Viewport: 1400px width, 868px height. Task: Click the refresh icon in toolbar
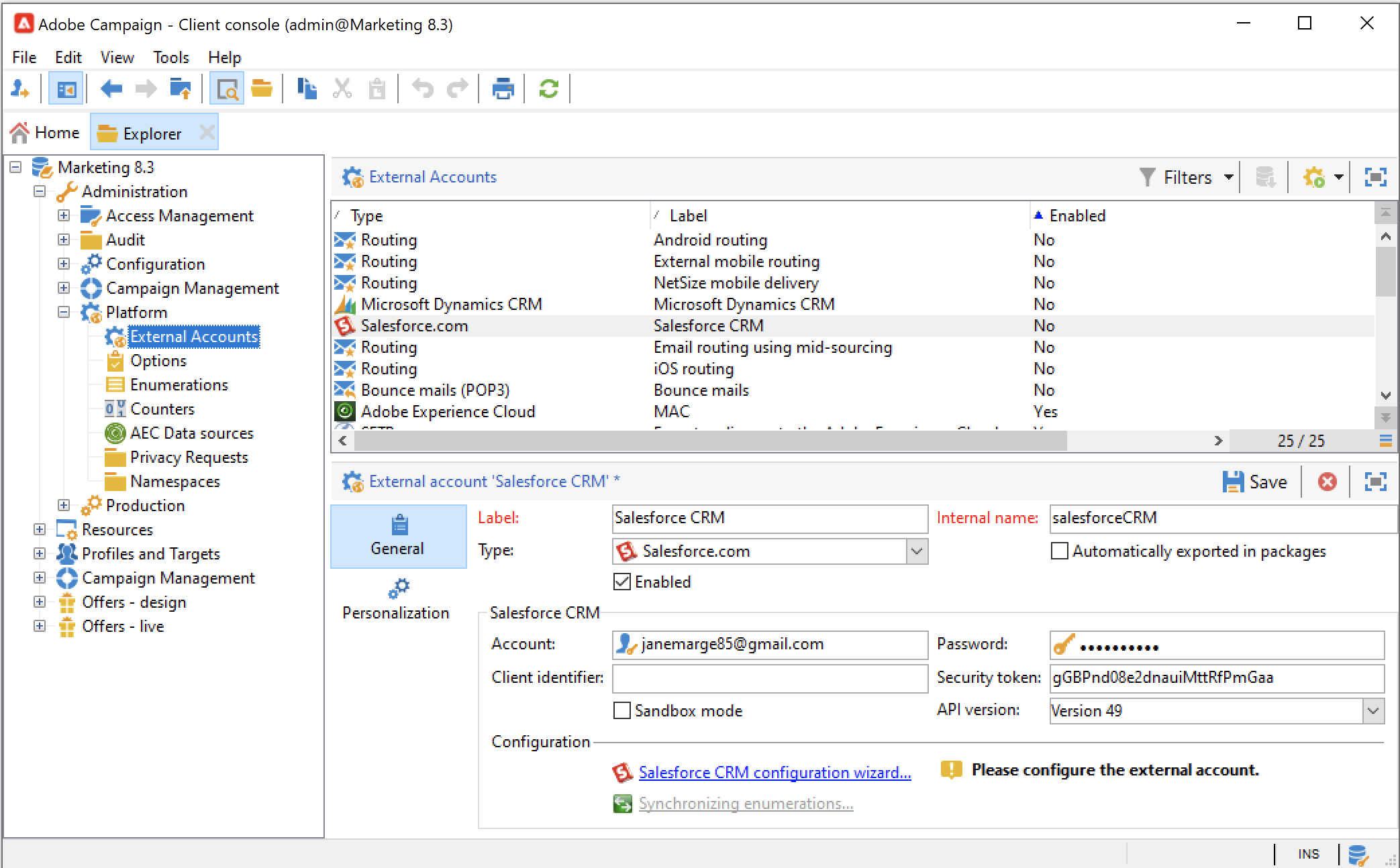548,89
